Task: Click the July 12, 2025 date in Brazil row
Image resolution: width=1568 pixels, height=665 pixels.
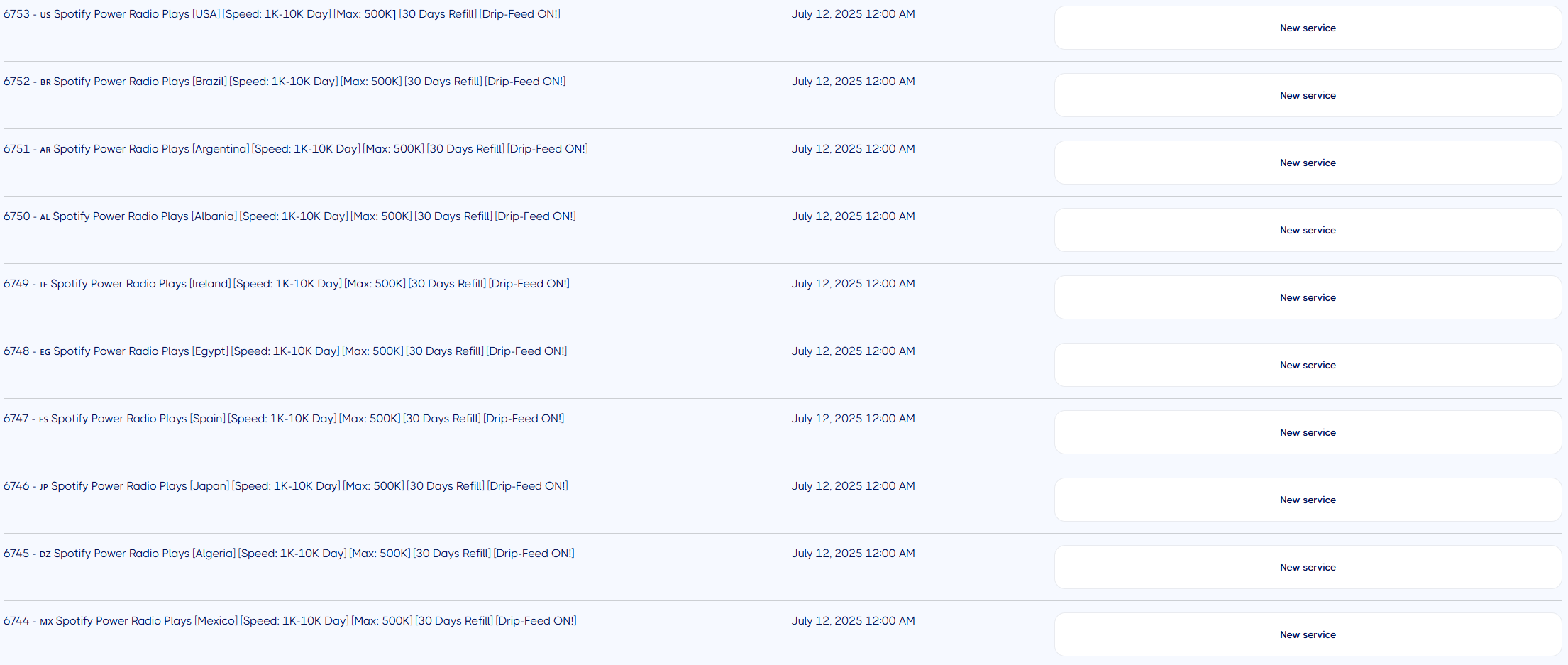Action: click(854, 82)
